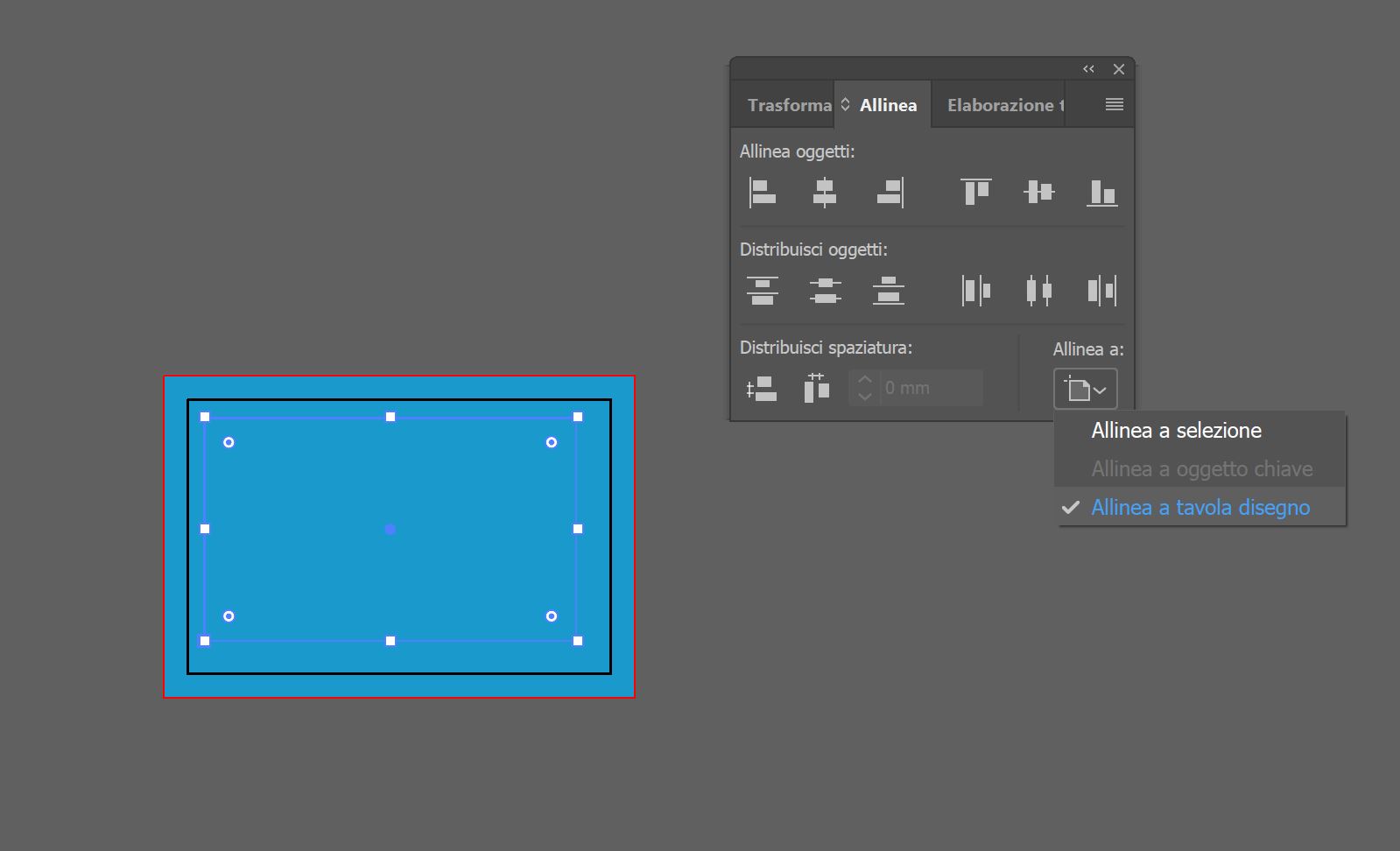Align objects to top edge
Screen dimensions: 1400x851
[975, 193]
